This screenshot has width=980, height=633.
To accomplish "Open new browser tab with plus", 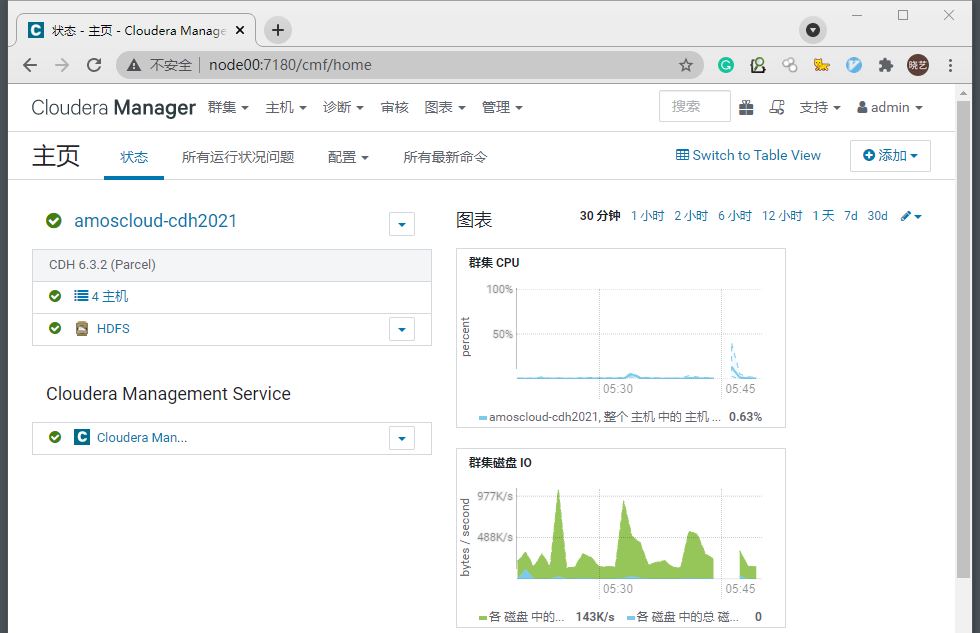I will (x=278, y=30).
